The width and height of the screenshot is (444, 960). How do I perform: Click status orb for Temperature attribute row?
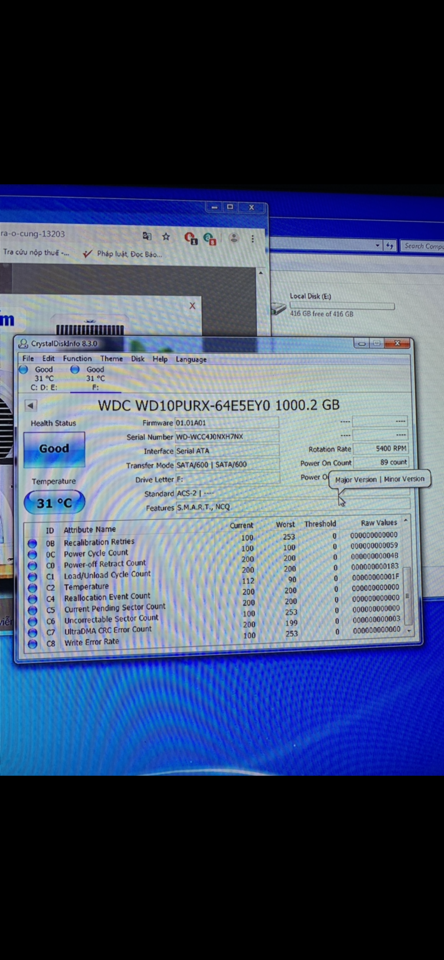click(x=32, y=588)
